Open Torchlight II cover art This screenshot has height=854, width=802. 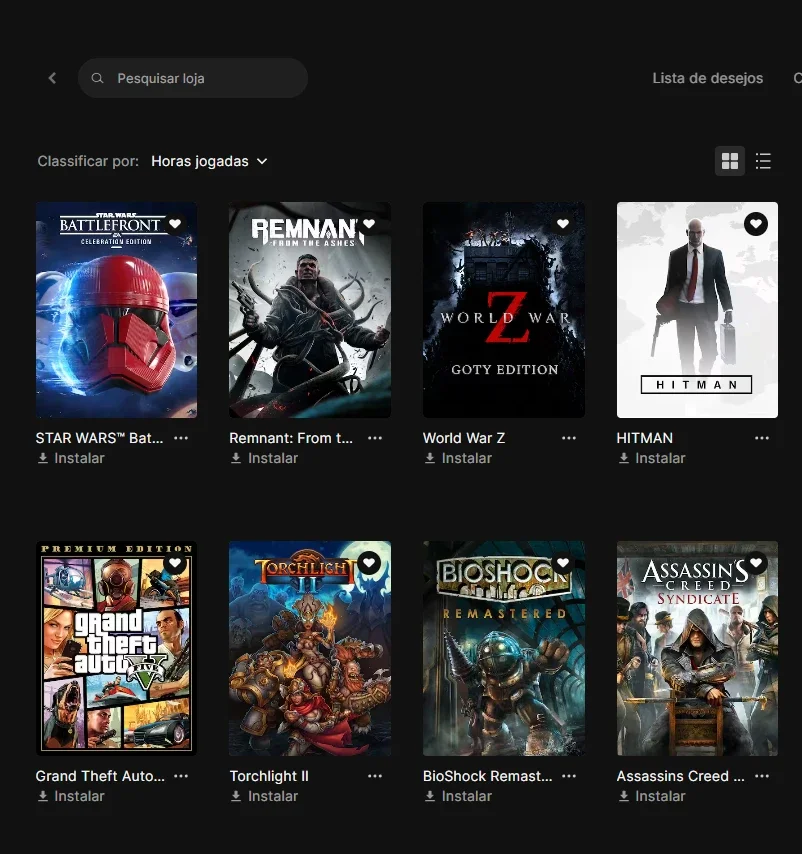click(310, 648)
